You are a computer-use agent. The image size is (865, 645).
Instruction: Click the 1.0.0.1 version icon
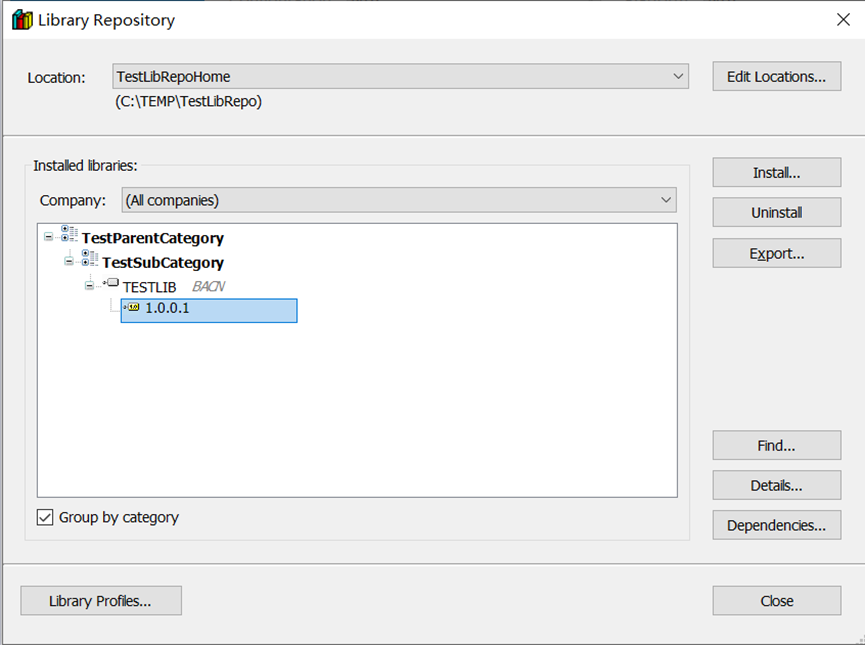(x=132, y=308)
